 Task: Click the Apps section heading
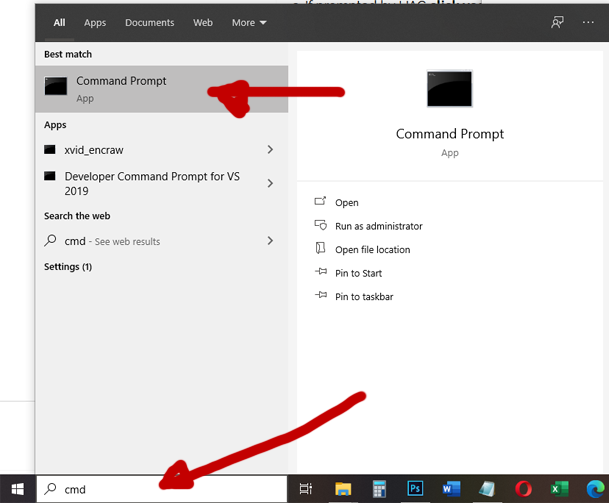[55, 125]
